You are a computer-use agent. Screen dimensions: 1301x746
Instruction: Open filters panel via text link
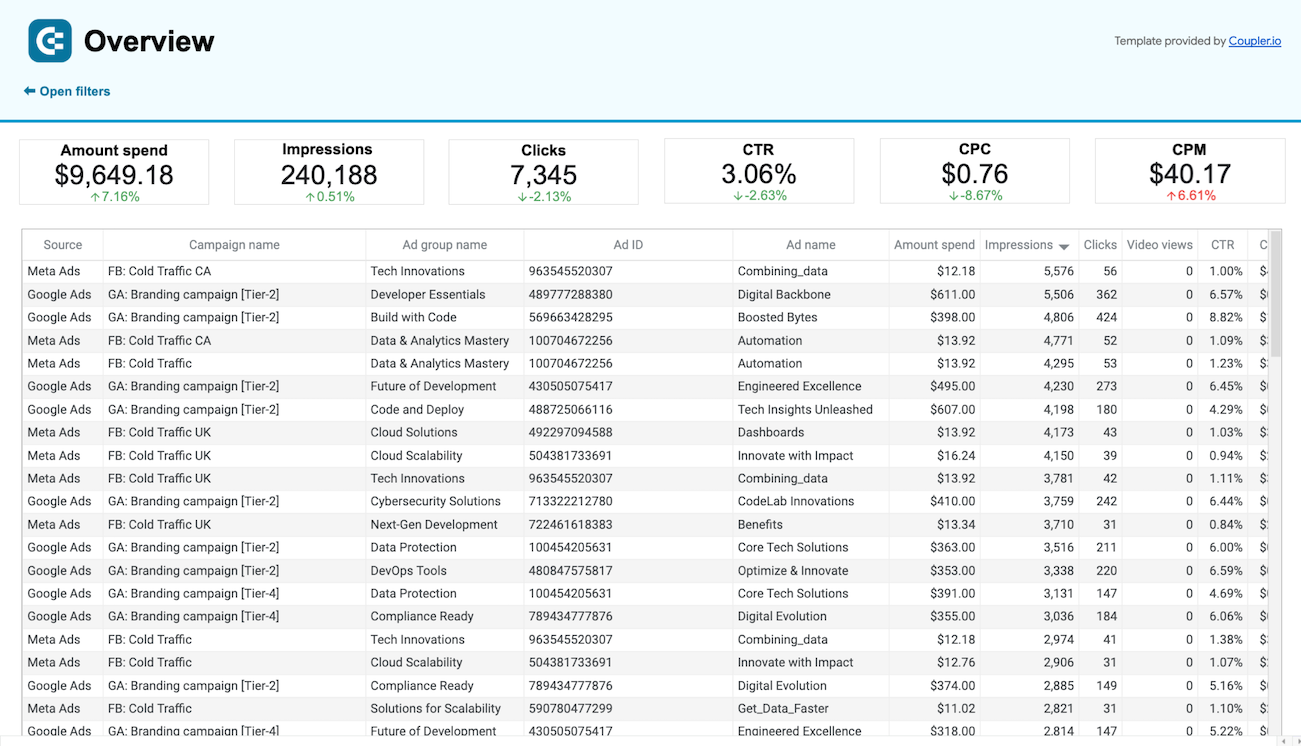pos(75,91)
